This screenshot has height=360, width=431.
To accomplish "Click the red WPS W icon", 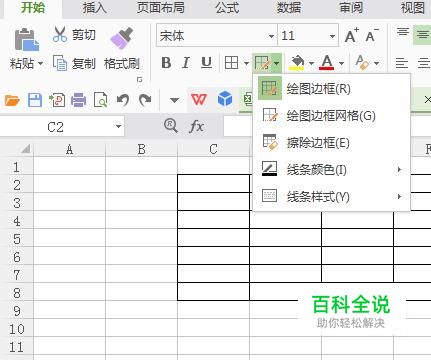I will tap(199, 99).
